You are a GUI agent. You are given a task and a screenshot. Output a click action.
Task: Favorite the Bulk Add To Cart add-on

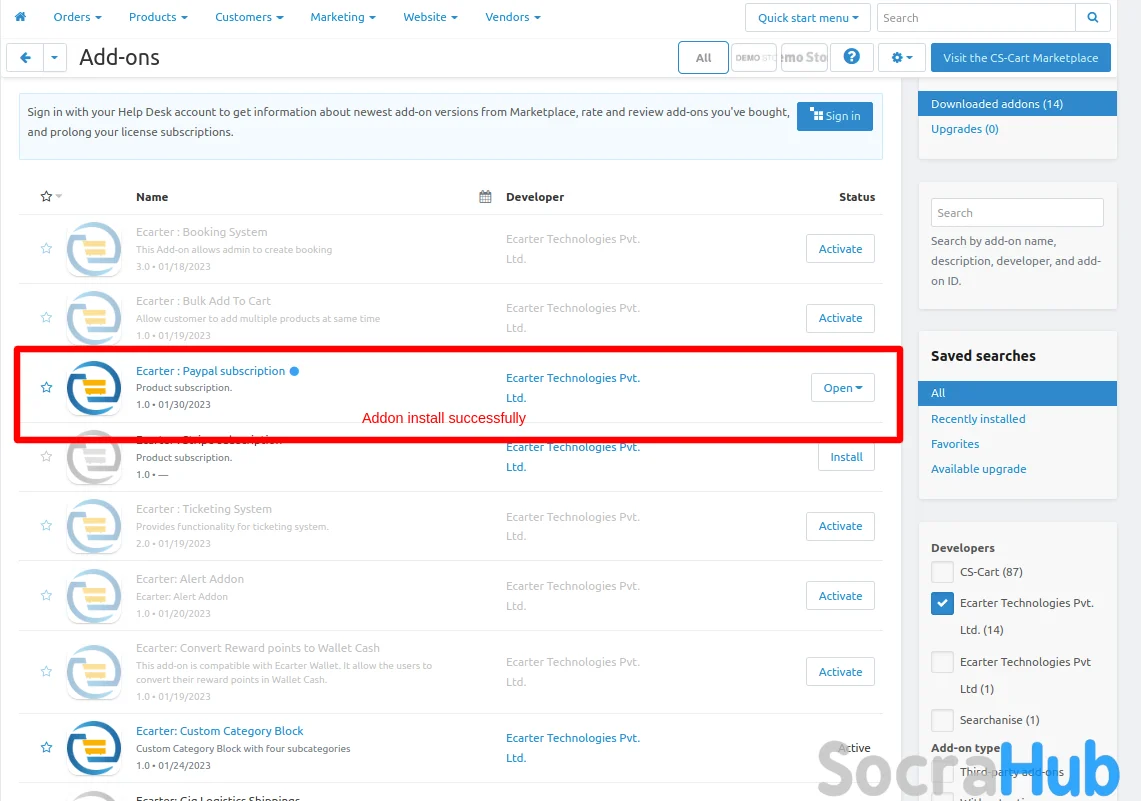pos(47,318)
